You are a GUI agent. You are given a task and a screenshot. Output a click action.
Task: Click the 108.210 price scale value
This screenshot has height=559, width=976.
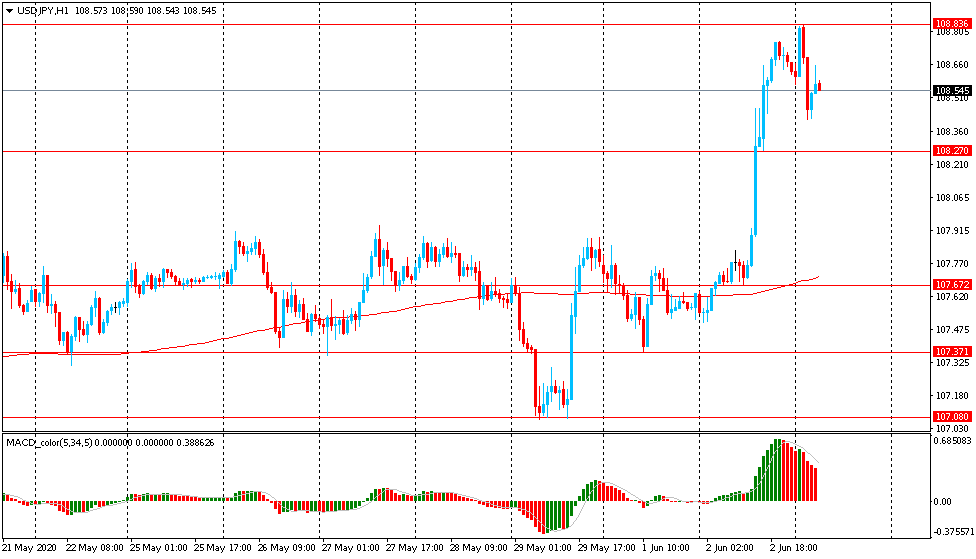[952, 164]
